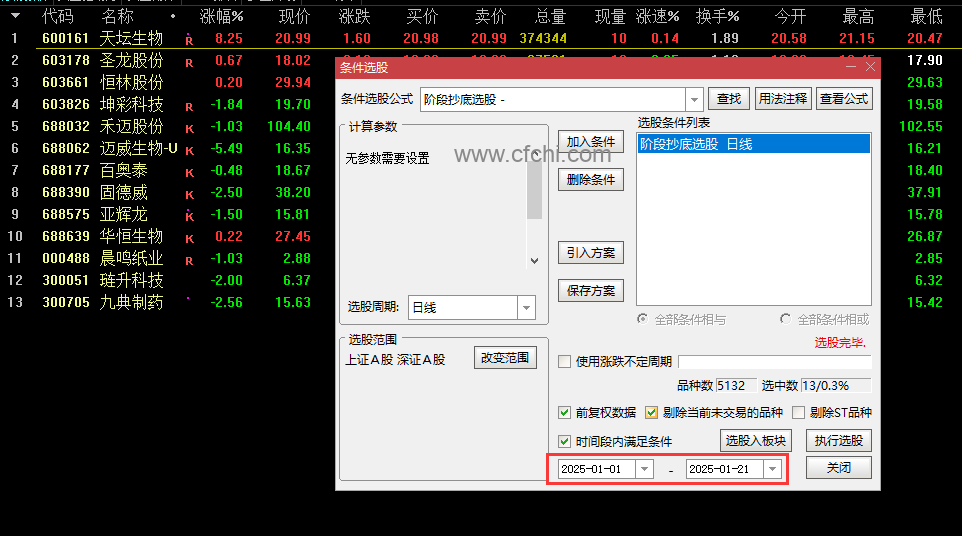962x536 pixels.
Task: Click the K marker beside 华恒生物
Action: pyautogui.click(x=190, y=239)
